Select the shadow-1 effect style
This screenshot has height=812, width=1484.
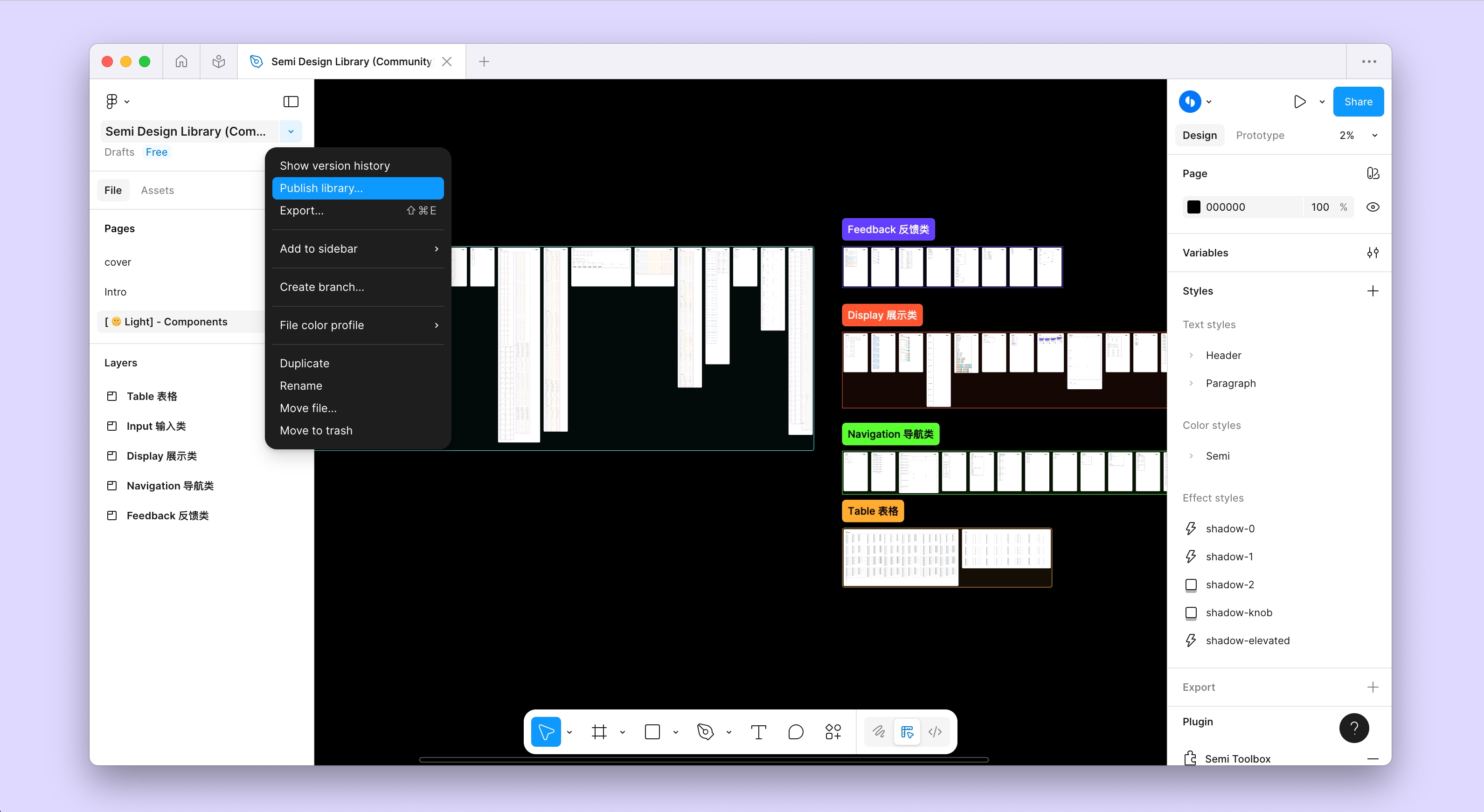click(x=1228, y=556)
